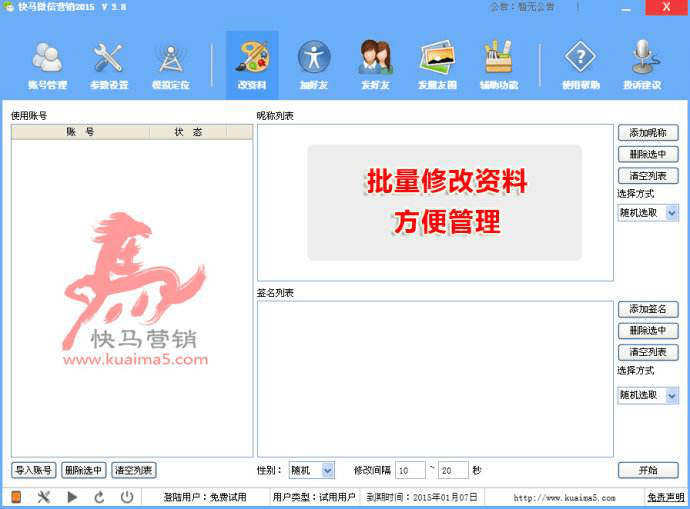
Task: Open 投诉建议 complaints and suggestions
Action: pos(642,65)
